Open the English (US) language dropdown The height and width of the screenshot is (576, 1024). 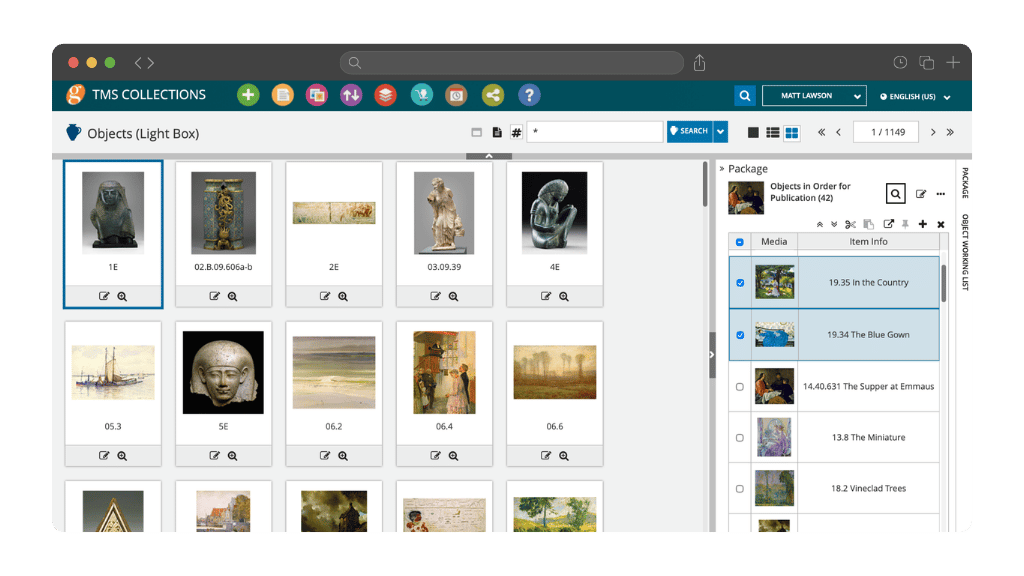[915, 97]
